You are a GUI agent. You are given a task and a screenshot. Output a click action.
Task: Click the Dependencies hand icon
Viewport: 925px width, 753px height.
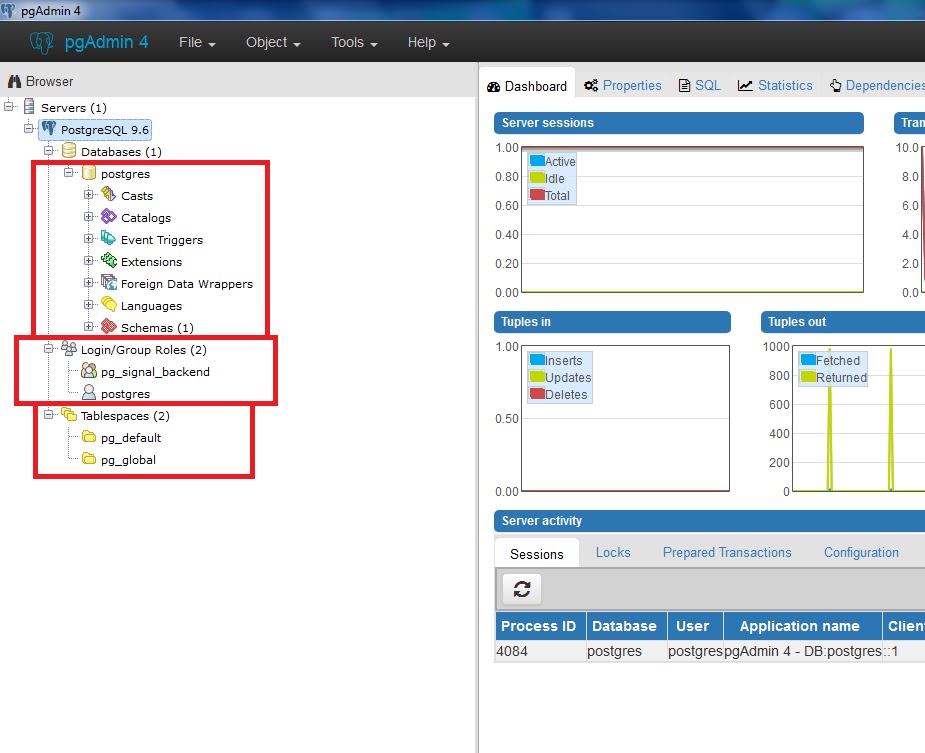835,86
